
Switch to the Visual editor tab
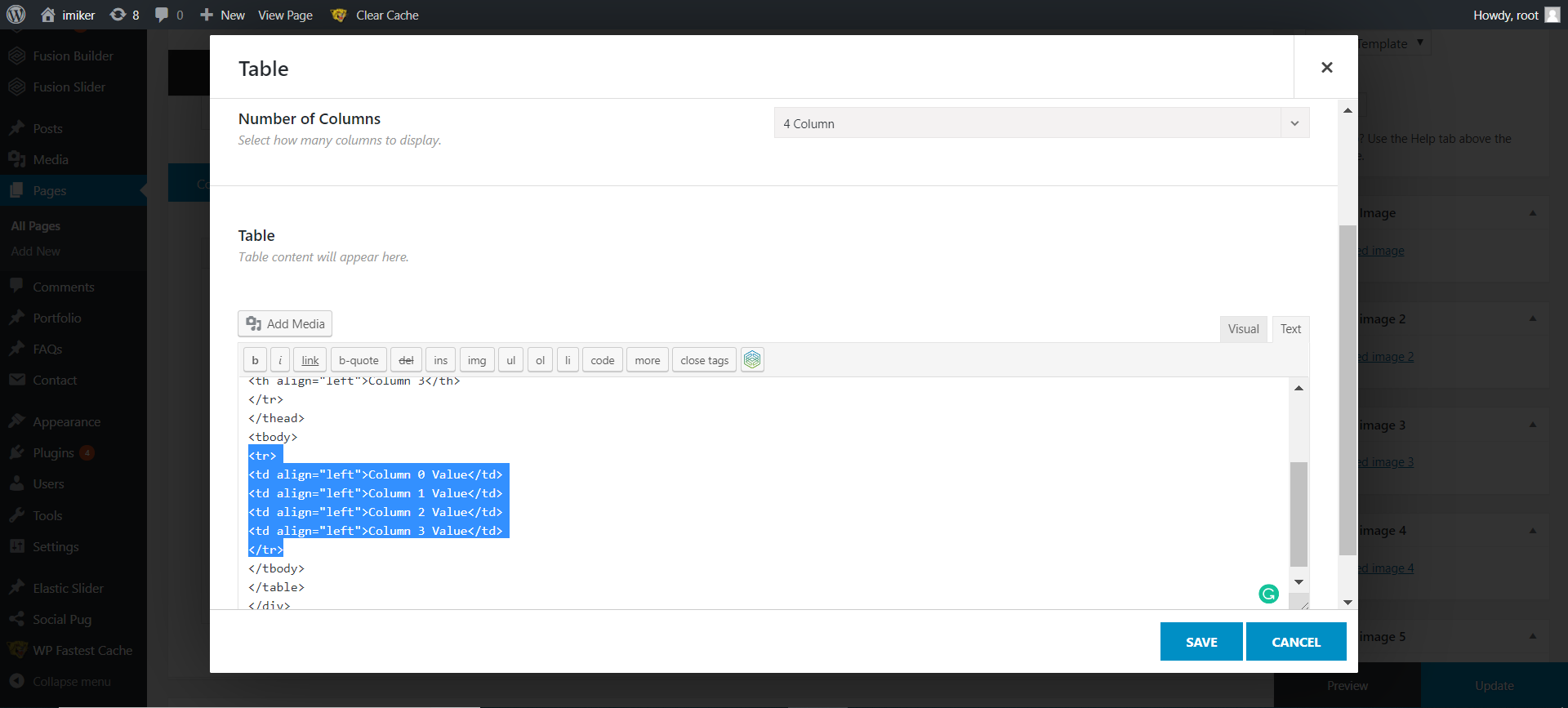tap(1243, 328)
